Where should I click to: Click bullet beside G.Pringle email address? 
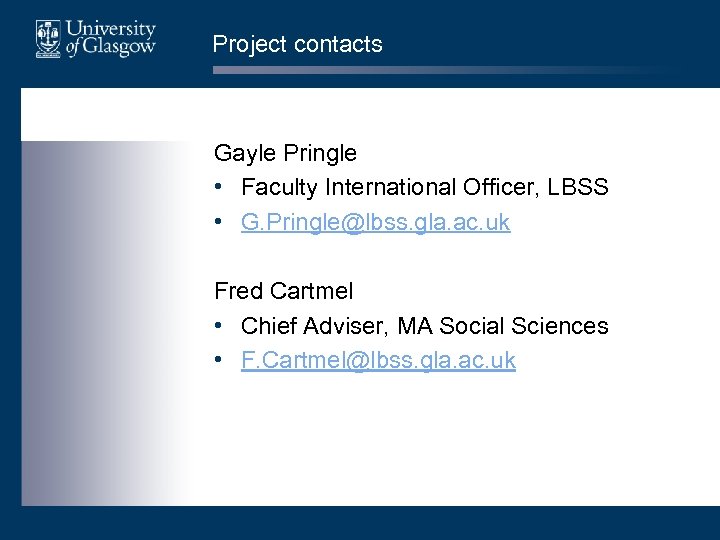[219, 223]
